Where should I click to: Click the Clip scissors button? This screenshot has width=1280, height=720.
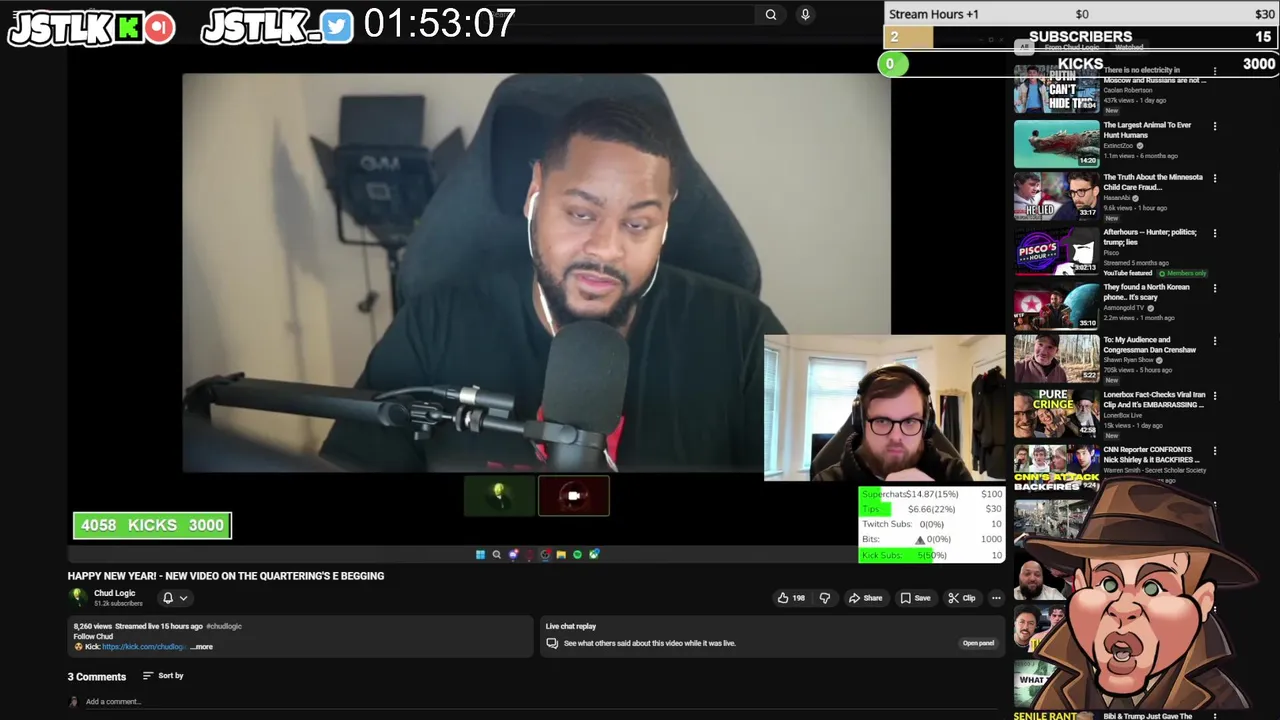point(962,598)
